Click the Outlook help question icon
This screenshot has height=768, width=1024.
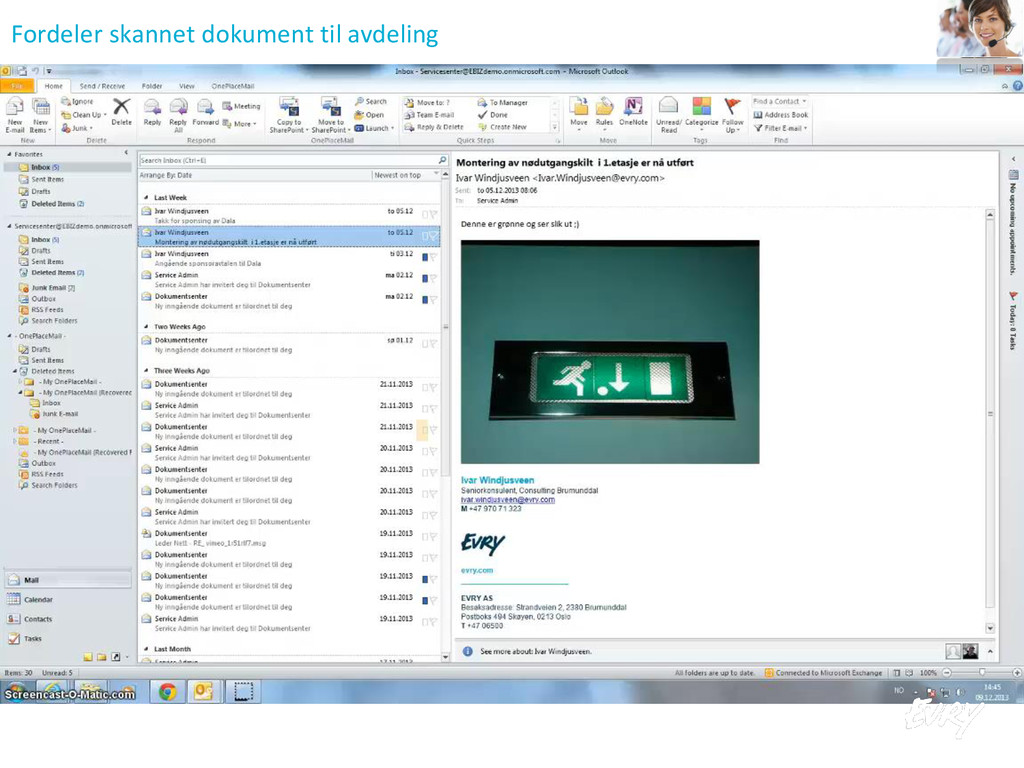click(x=1017, y=86)
